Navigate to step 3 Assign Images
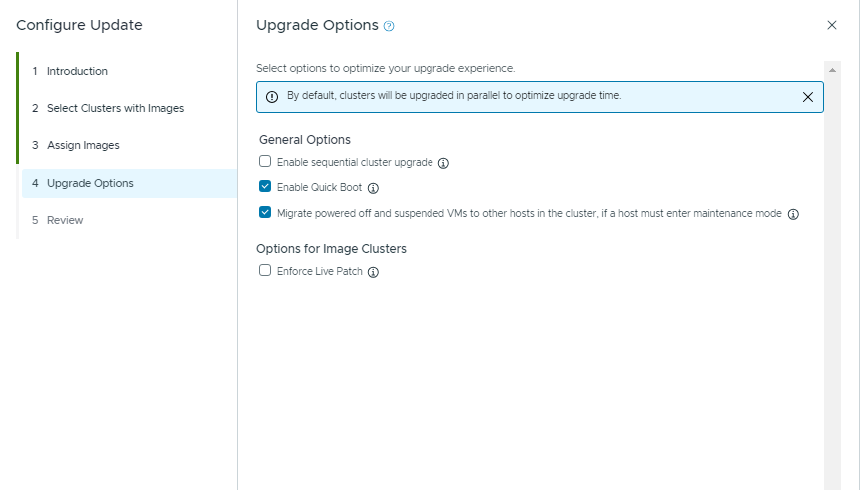860x490 pixels. click(83, 145)
